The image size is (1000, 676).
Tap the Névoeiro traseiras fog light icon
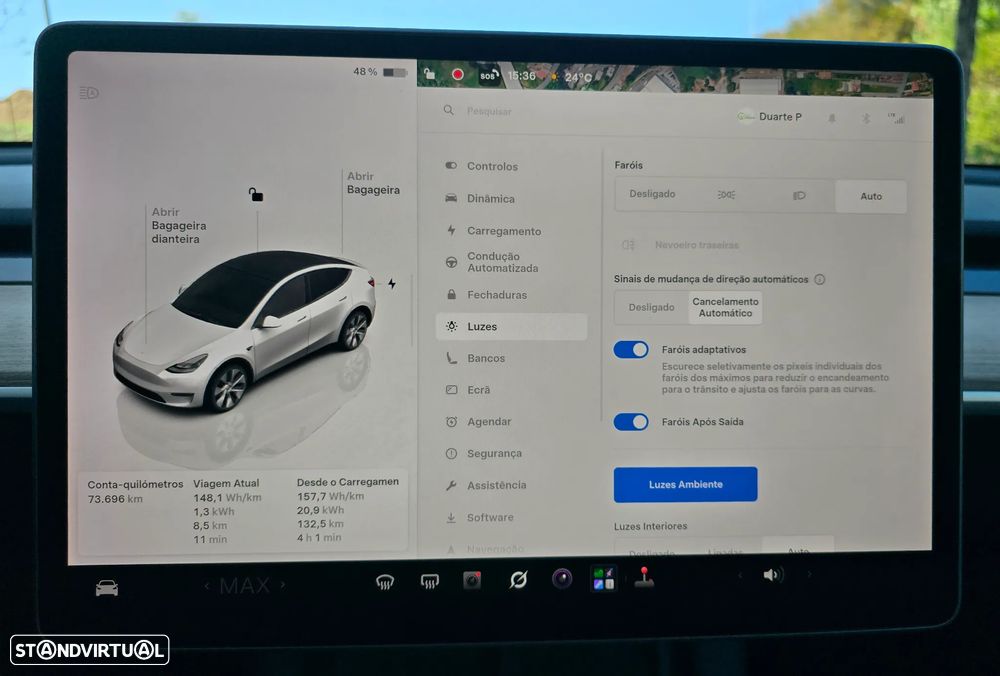pyautogui.click(x=628, y=245)
